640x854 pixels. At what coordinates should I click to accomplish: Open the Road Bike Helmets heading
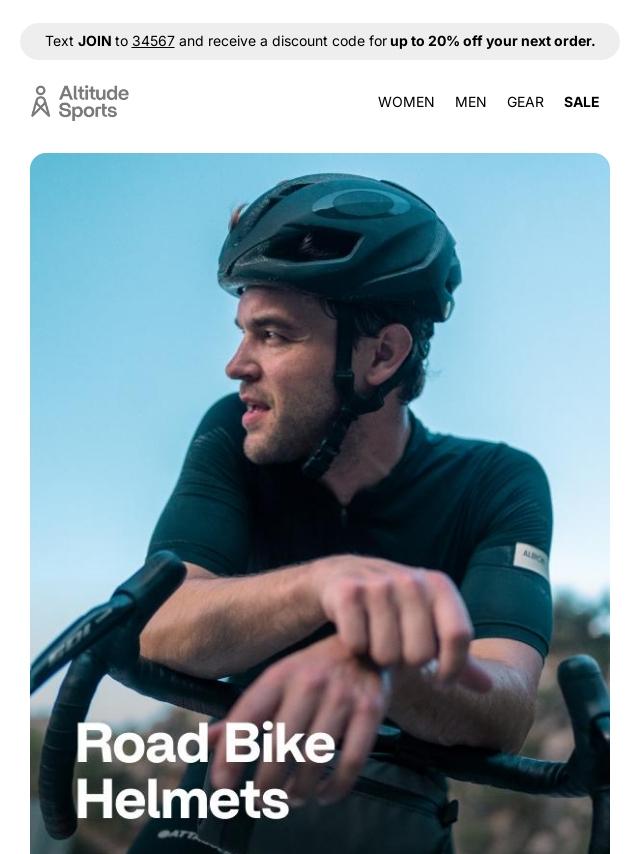(x=205, y=771)
